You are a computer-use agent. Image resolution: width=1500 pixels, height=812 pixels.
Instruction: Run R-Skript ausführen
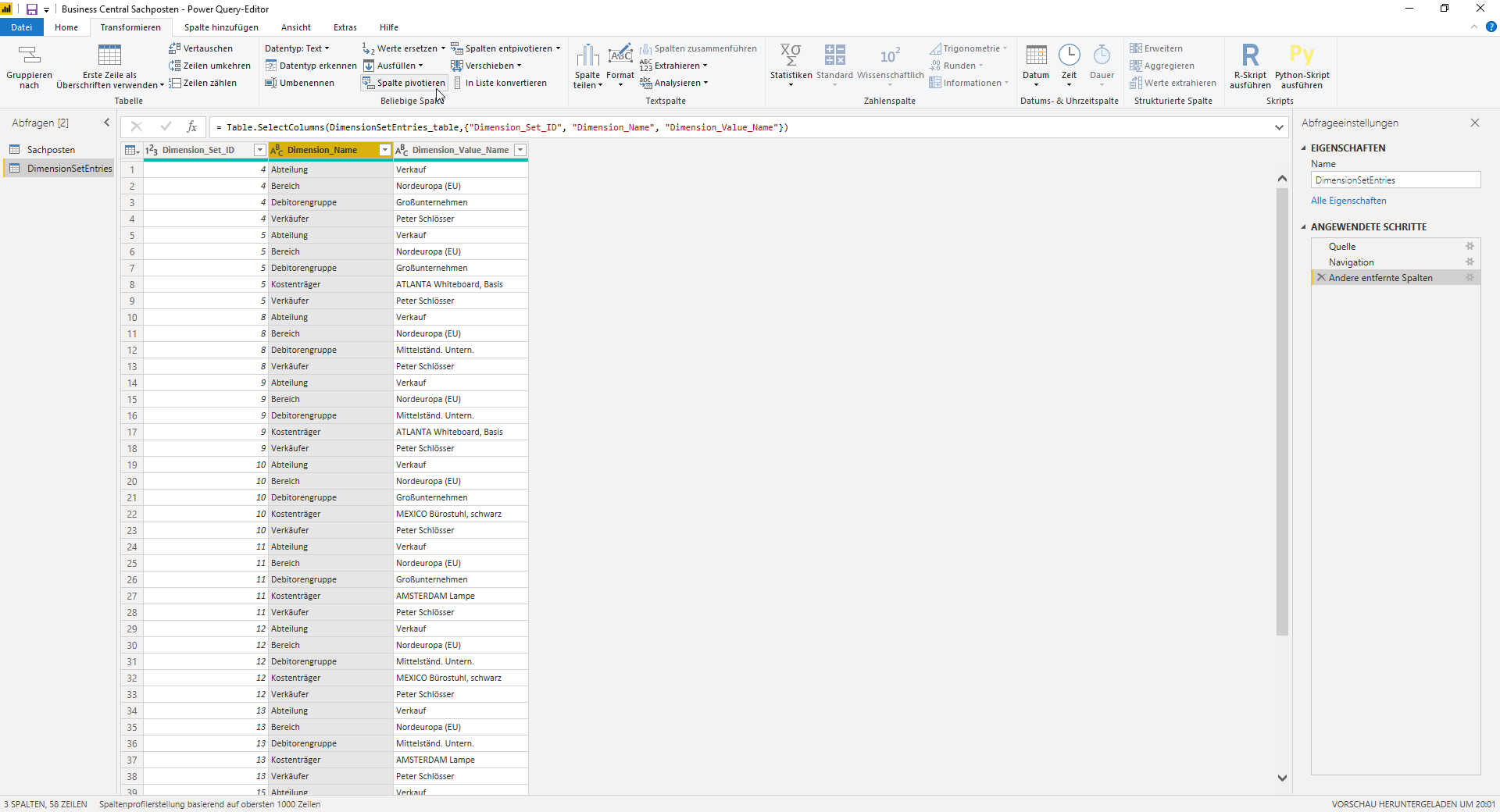[1250, 66]
